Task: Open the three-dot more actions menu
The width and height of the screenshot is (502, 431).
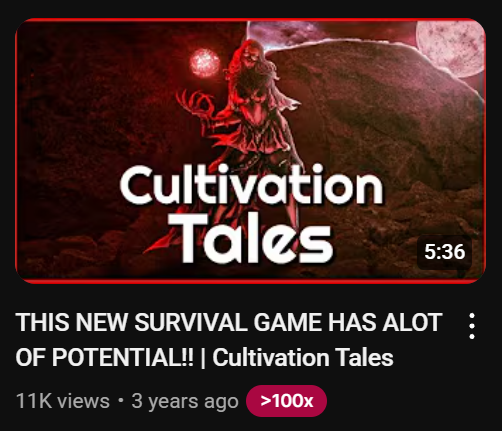Action: 471,326
